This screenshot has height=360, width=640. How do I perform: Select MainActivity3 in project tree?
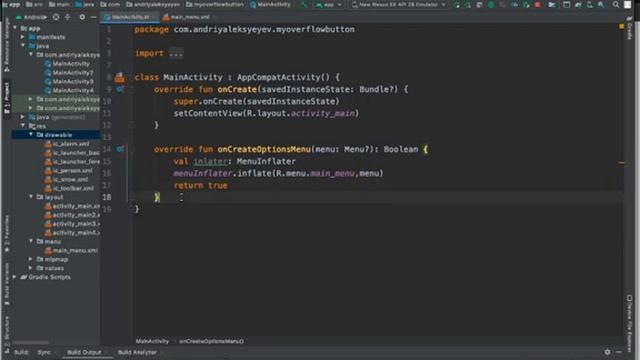click(x=73, y=82)
